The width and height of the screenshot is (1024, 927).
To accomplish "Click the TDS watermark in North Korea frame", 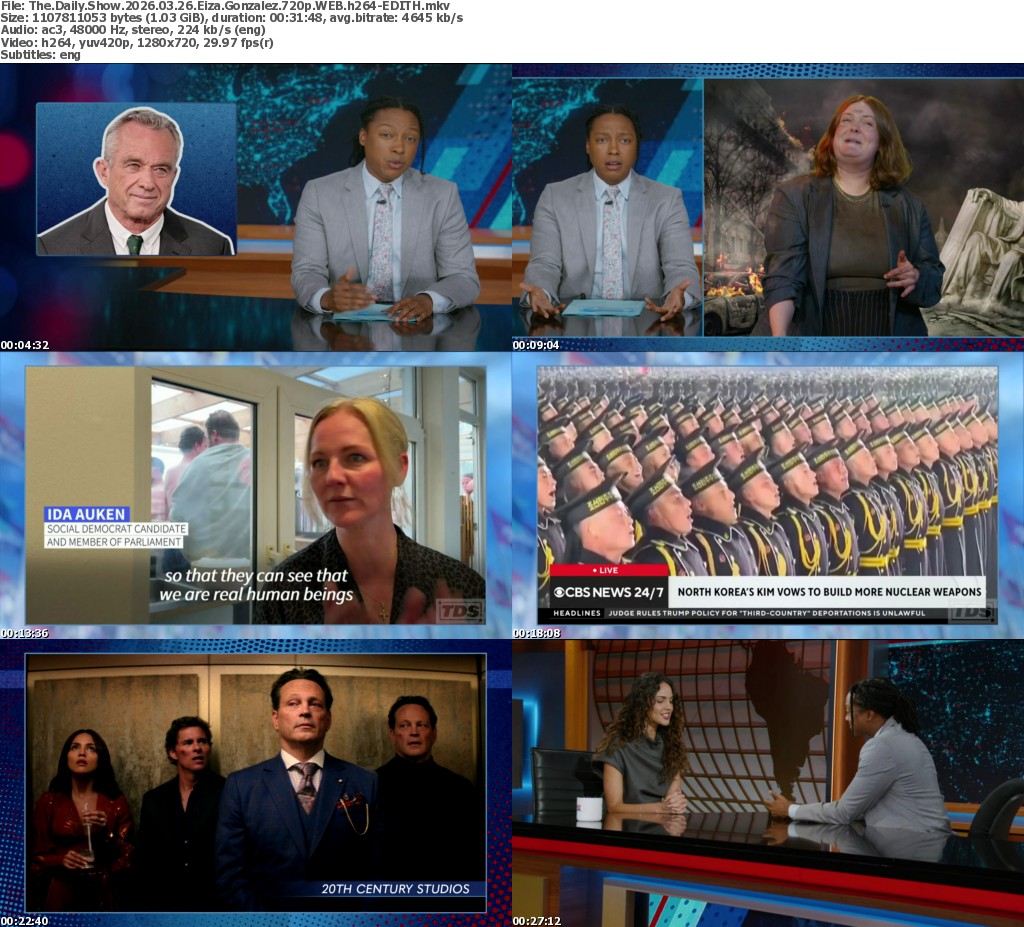I will (x=970, y=611).
